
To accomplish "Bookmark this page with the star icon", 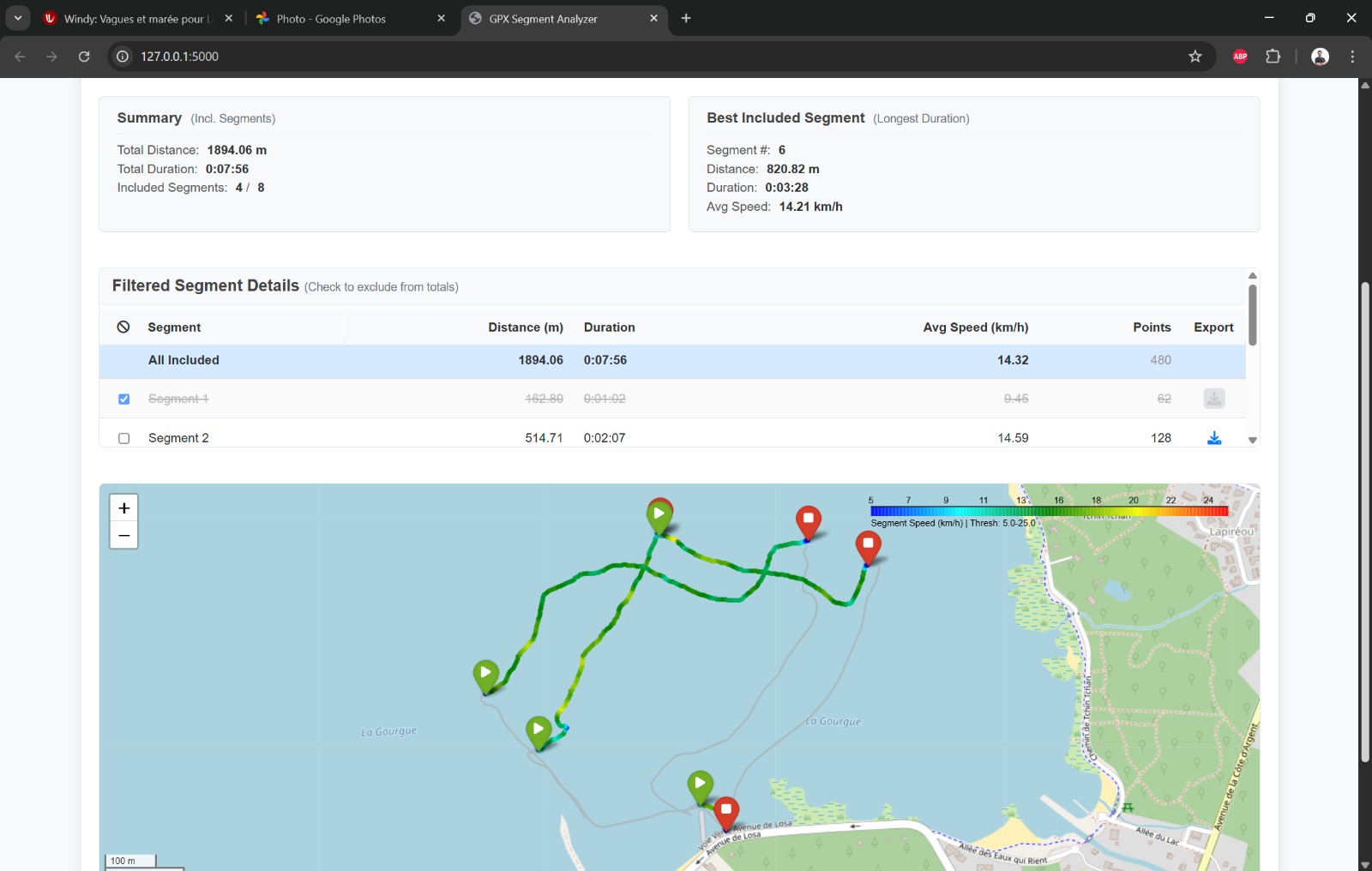I will coord(1195,57).
